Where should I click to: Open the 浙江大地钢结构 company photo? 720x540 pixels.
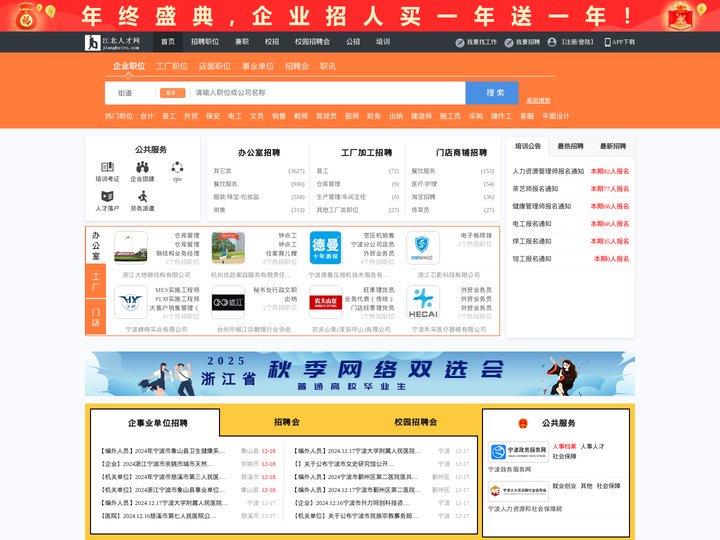tap(130, 248)
